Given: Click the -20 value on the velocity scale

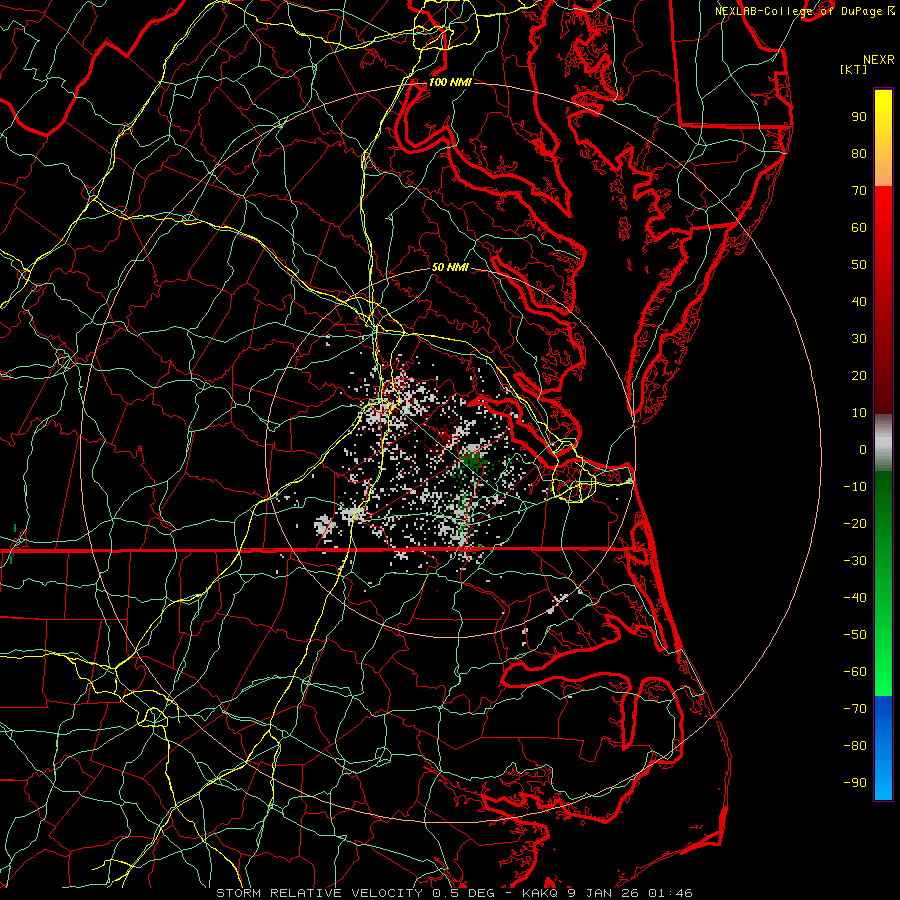Looking at the screenshot, I should point(855,524).
